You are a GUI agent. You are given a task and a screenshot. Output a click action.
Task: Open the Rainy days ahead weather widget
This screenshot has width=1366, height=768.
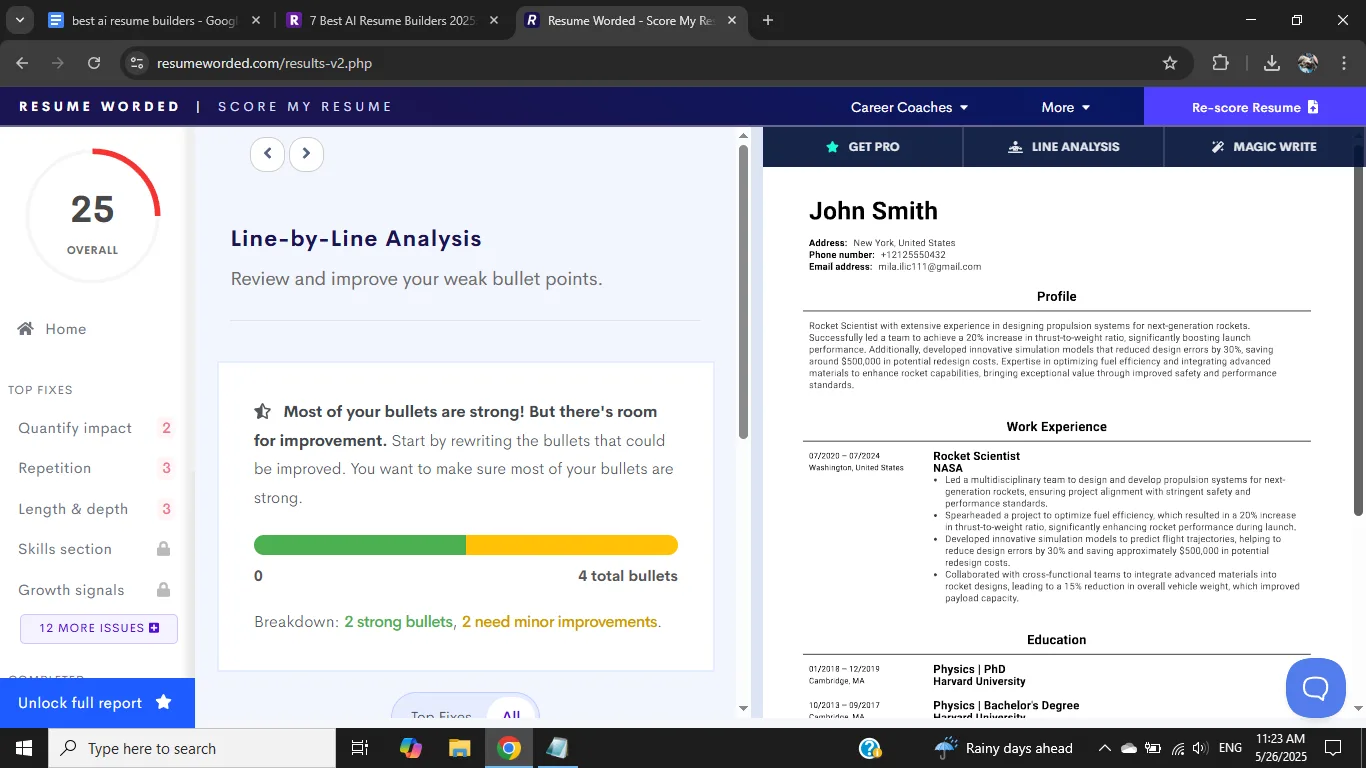(x=1003, y=748)
